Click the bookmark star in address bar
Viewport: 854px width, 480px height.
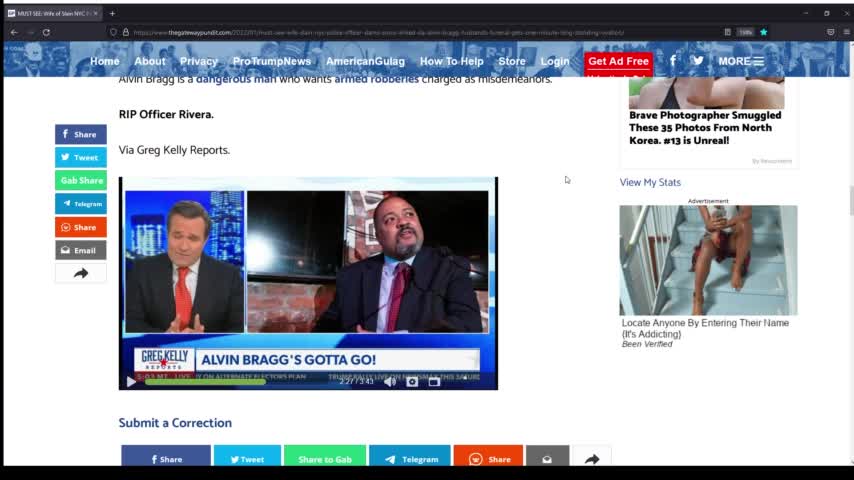click(764, 32)
